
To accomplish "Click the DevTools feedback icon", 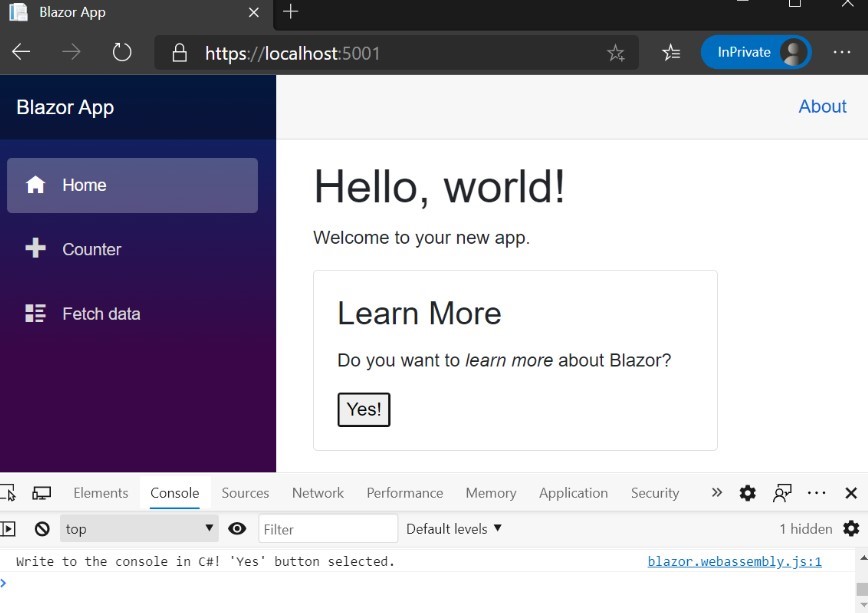I will pos(782,493).
